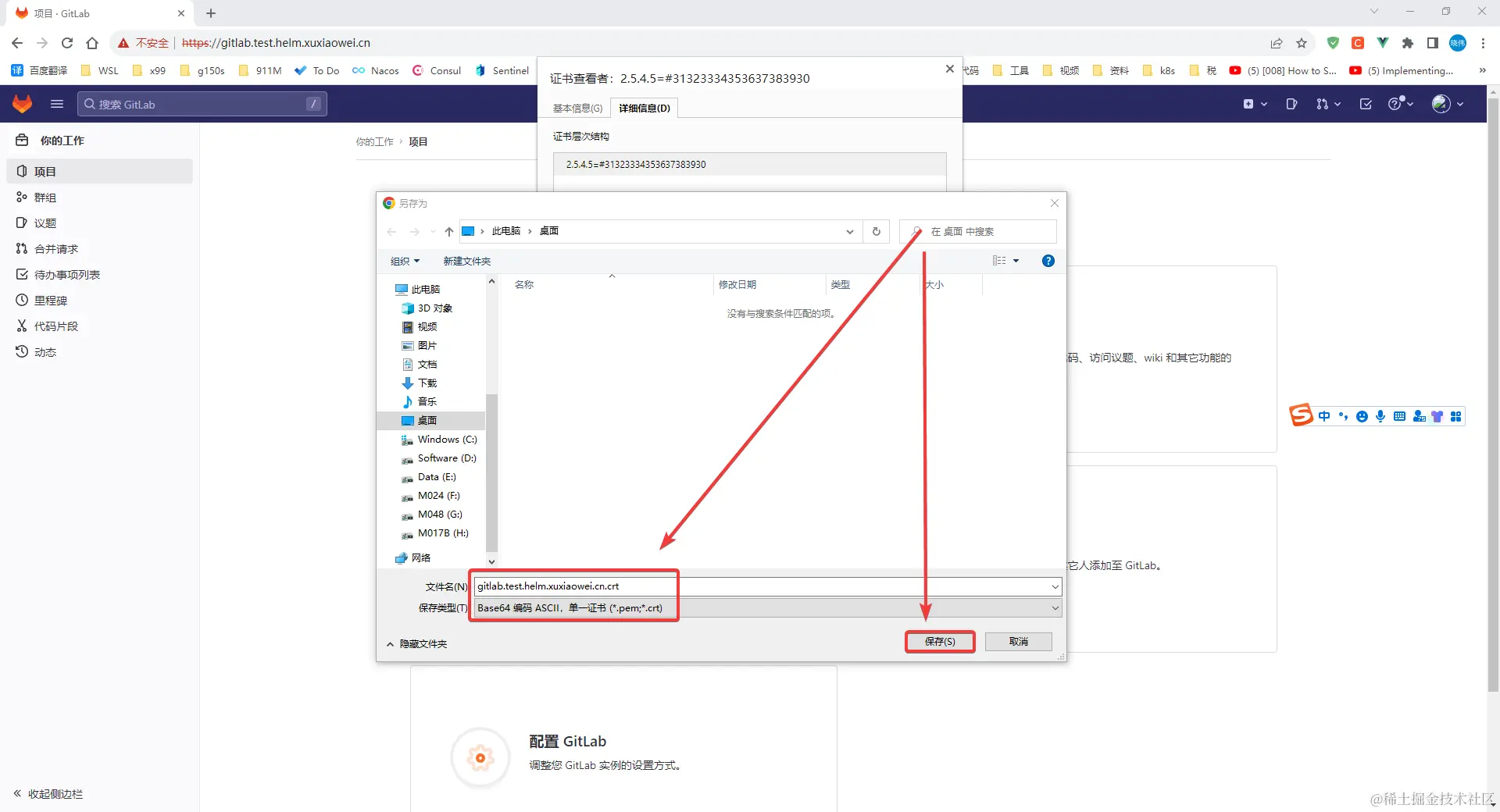Bookmark page with the star icon

[1302, 43]
